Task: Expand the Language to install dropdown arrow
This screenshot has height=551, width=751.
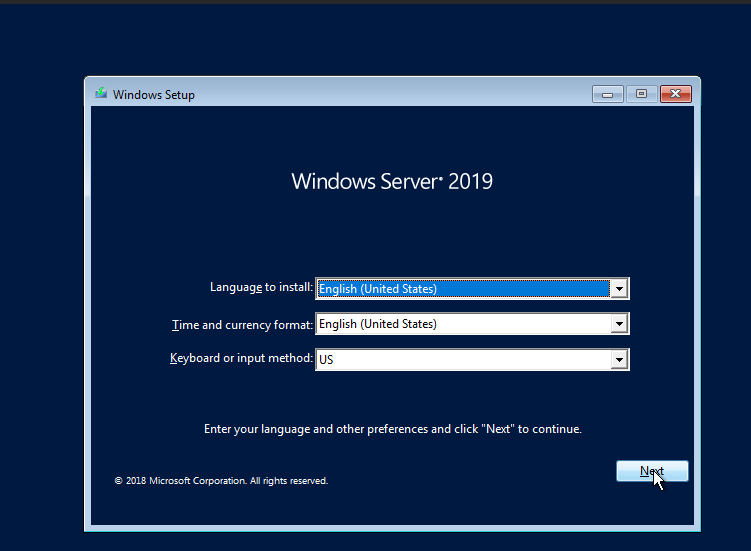Action: [x=619, y=289]
